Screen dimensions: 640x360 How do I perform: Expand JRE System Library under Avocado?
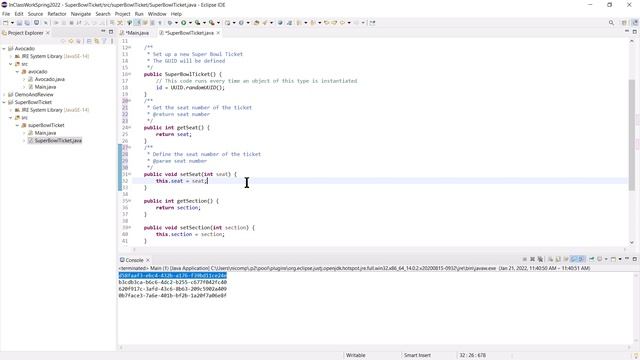tap(11, 56)
